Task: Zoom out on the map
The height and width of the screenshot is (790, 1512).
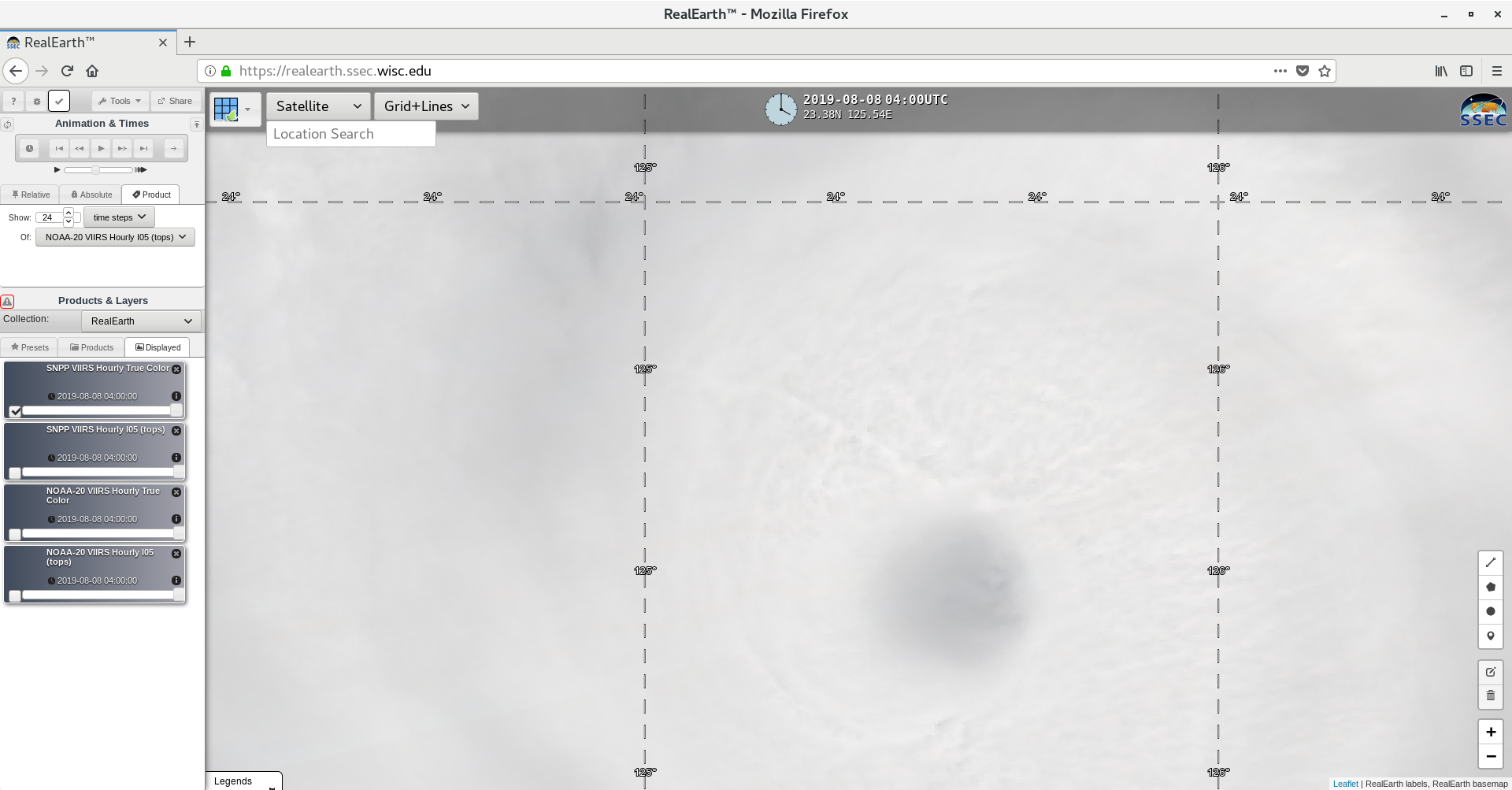Action: (x=1490, y=756)
